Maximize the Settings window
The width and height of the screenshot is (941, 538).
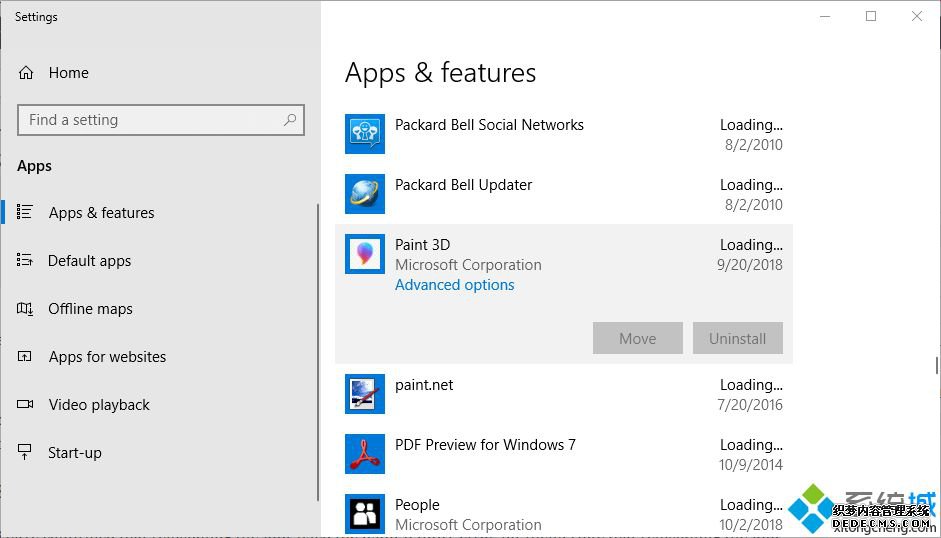pos(871,16)
